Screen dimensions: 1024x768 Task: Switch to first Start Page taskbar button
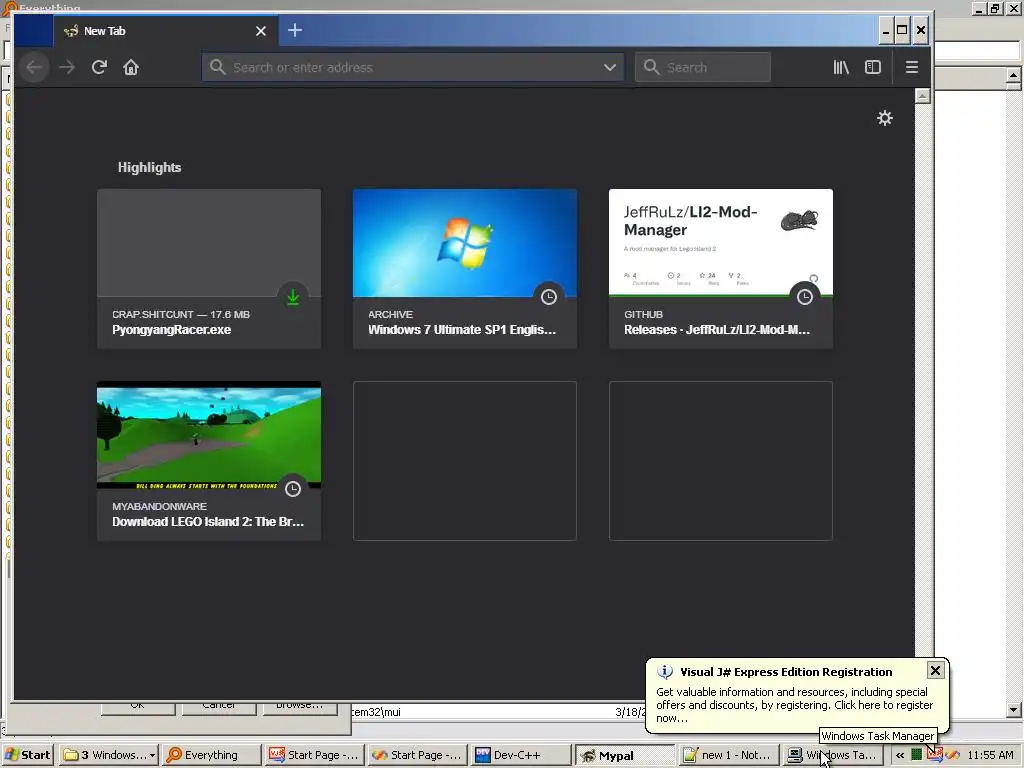pos(313,755)
